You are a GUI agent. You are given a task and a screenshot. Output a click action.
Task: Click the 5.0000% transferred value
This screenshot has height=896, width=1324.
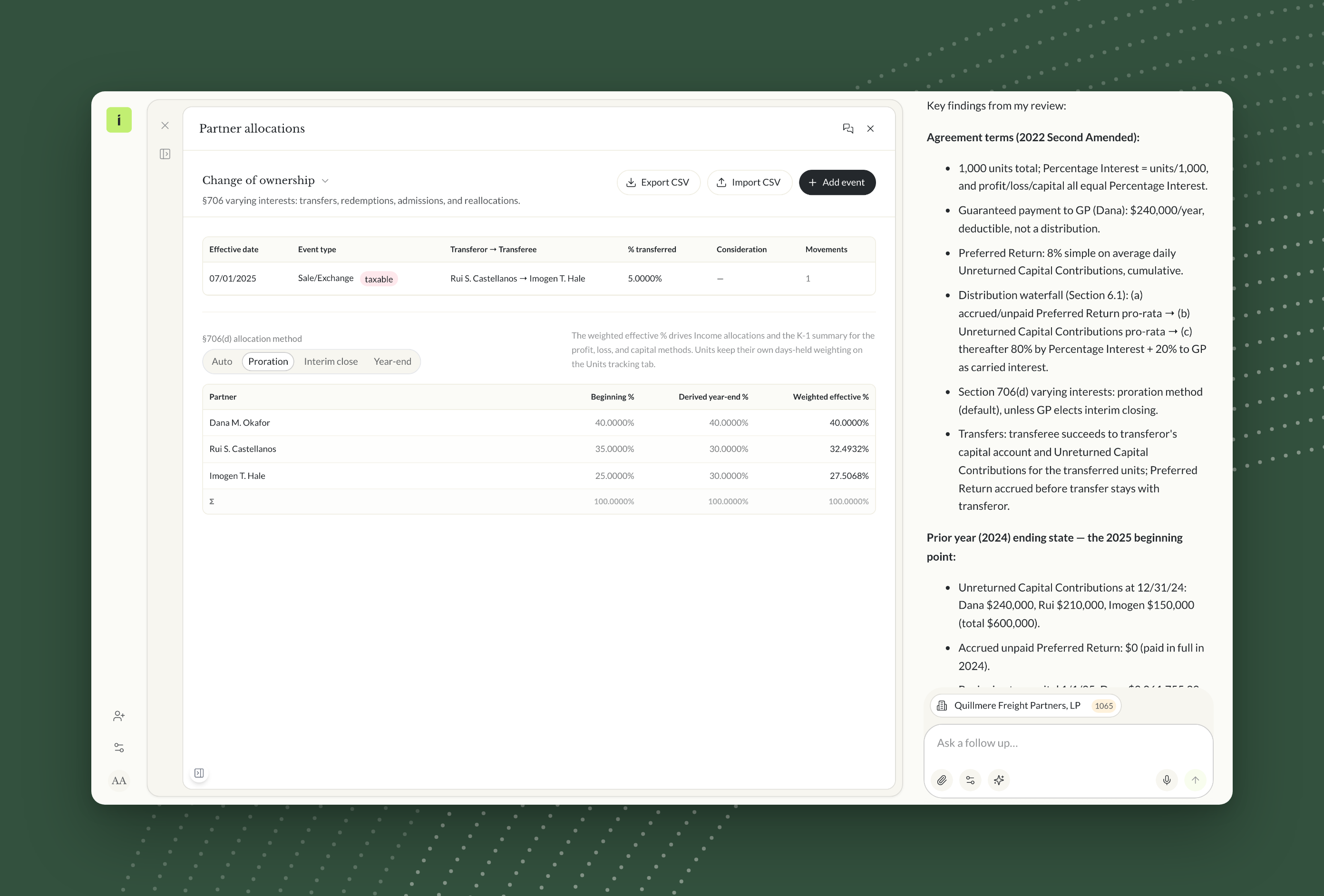(644, 279)
